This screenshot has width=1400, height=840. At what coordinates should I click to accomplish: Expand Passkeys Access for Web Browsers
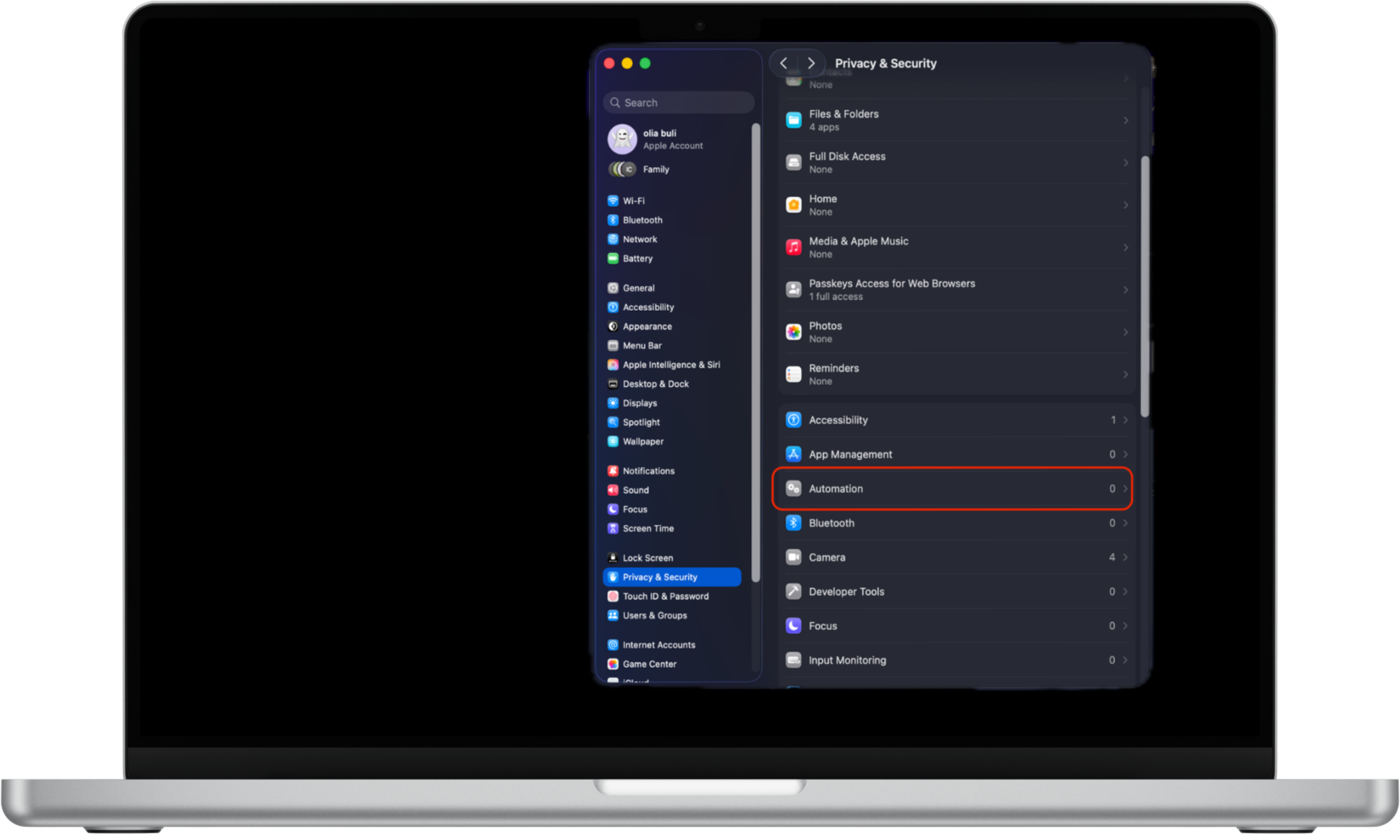tap(956, 290)
